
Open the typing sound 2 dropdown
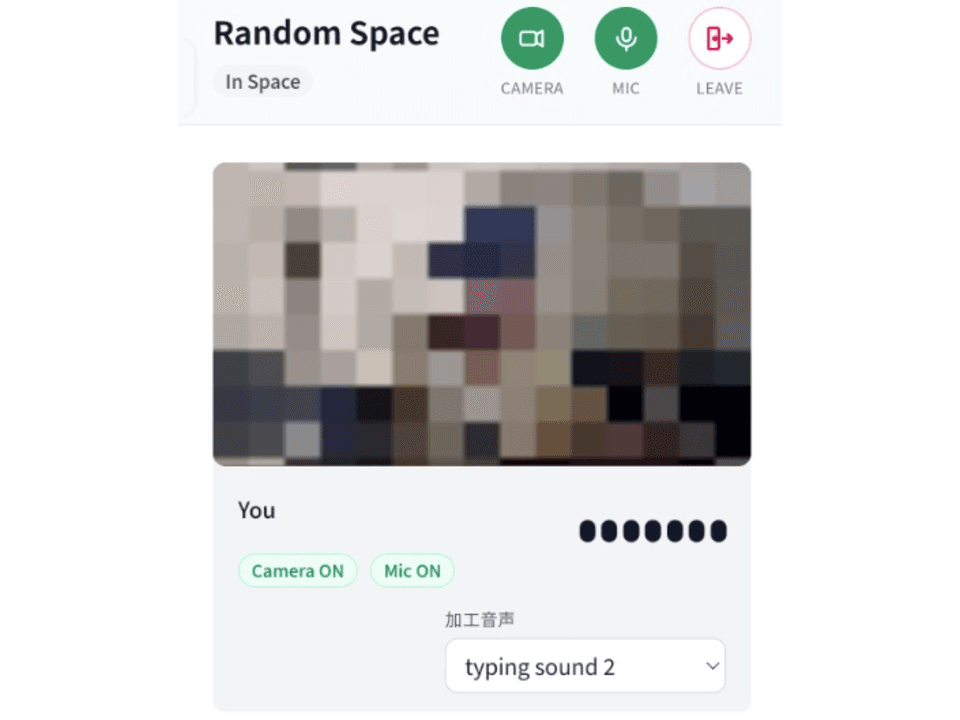click(x=585, y=666)
